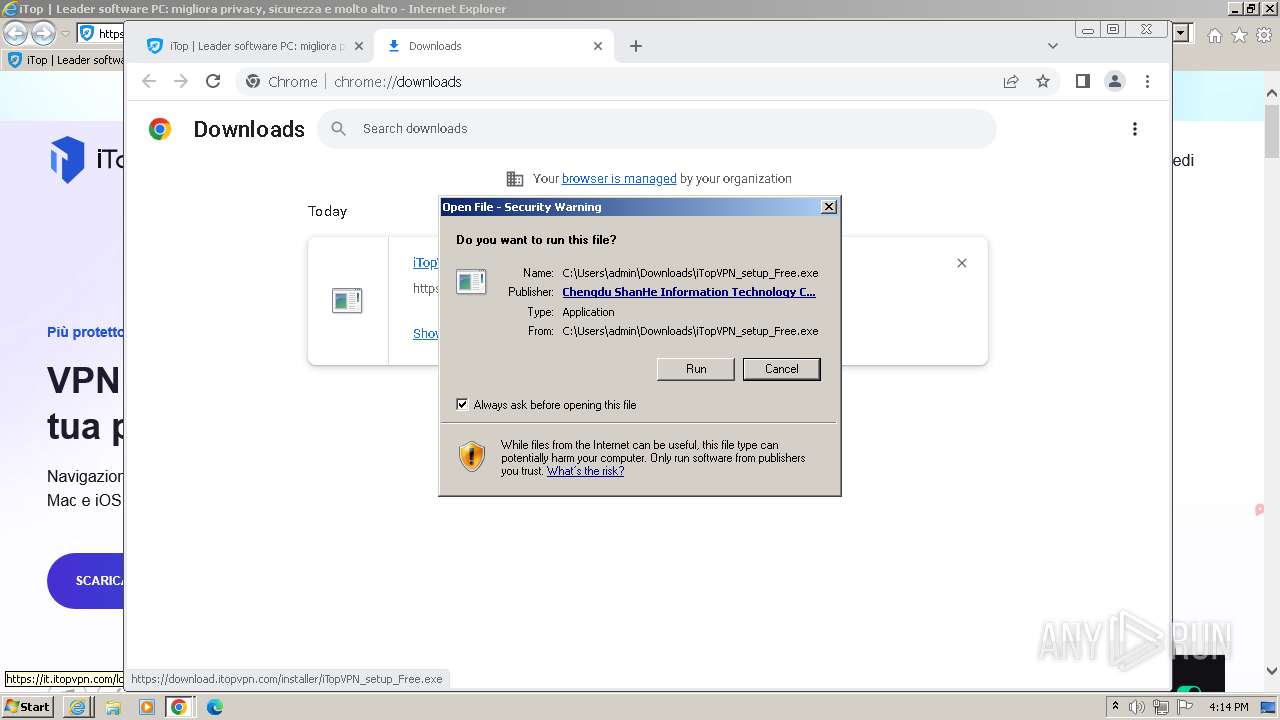This screenshot has width=1280, height=720.
Task: Close the iTop Chrome tab
Action: click(x=357, y=46)
